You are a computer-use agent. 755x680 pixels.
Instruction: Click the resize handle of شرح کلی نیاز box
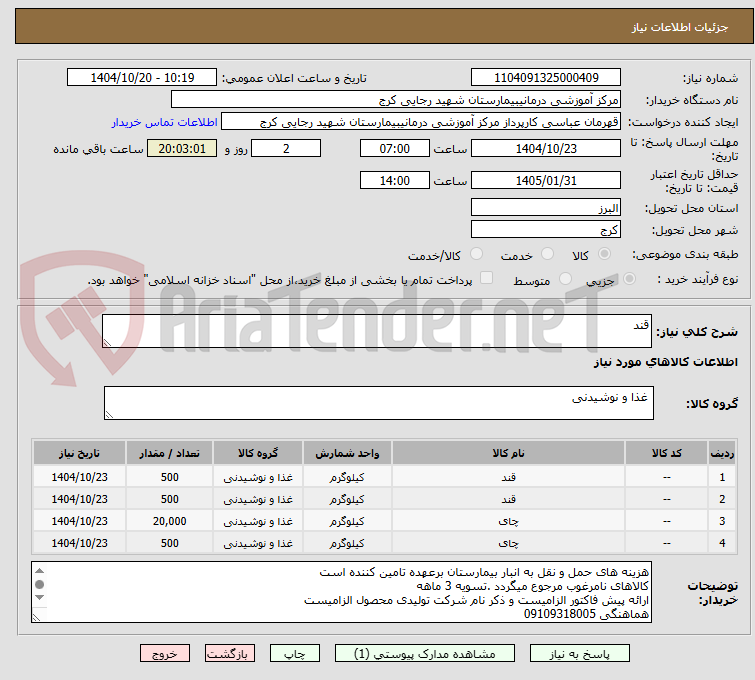[107, 342]
